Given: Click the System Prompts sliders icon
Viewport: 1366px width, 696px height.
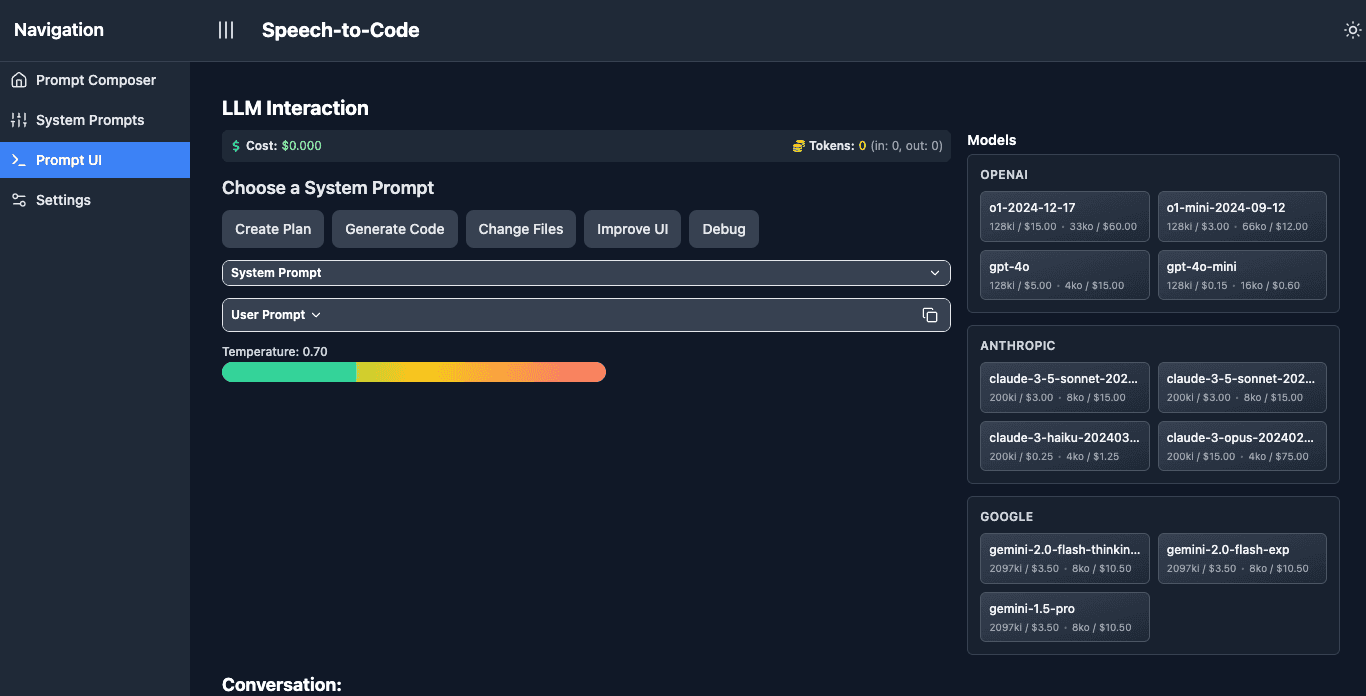Looking at the screenshot, I should [x=19, y=120].
